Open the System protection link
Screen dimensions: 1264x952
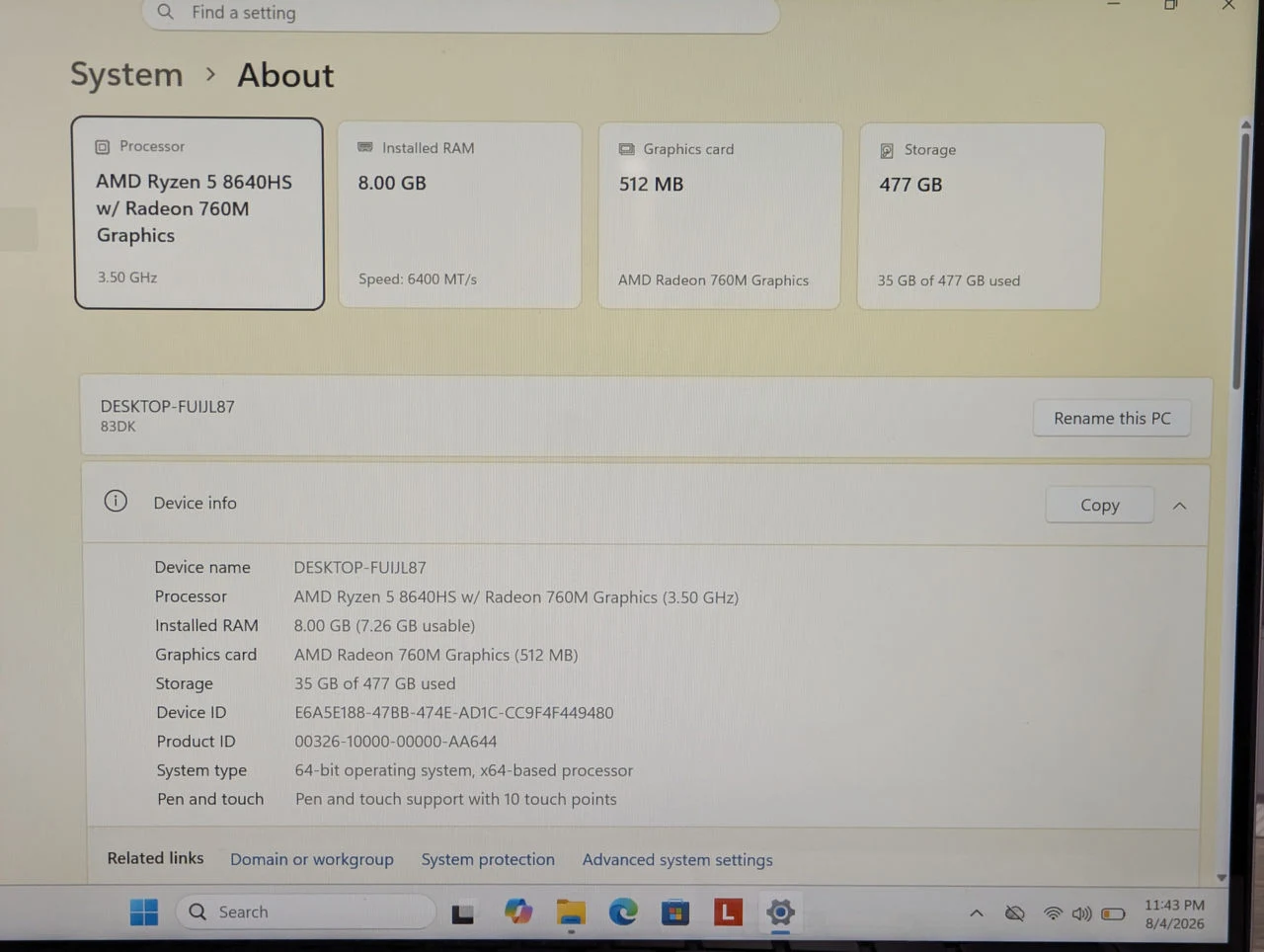(488, 859)
